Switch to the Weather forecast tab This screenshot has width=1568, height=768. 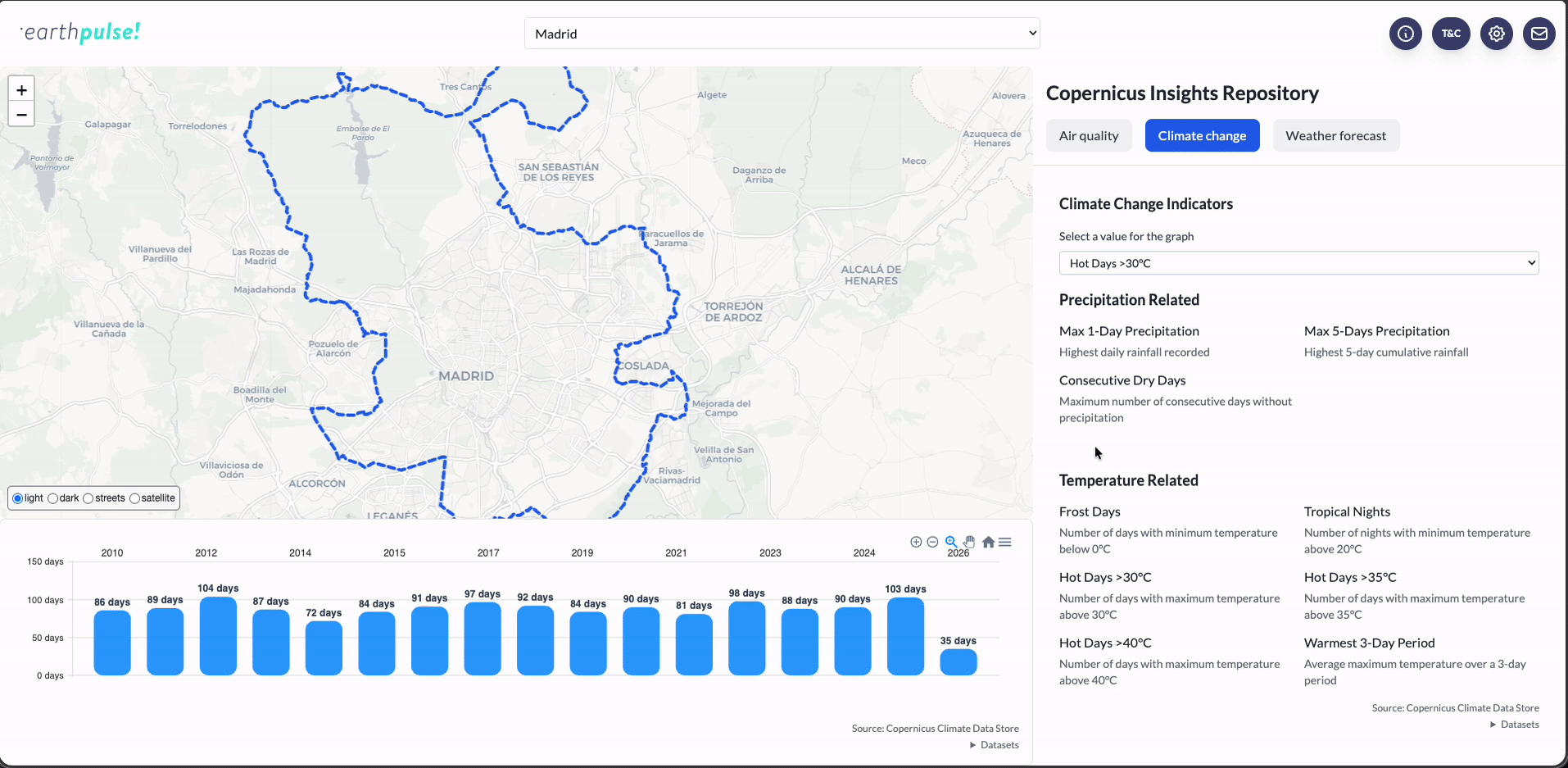(x=1336, y=135)
